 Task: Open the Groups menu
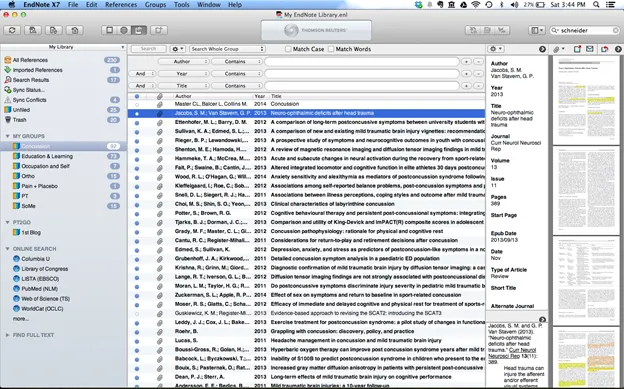click(155, 5)
